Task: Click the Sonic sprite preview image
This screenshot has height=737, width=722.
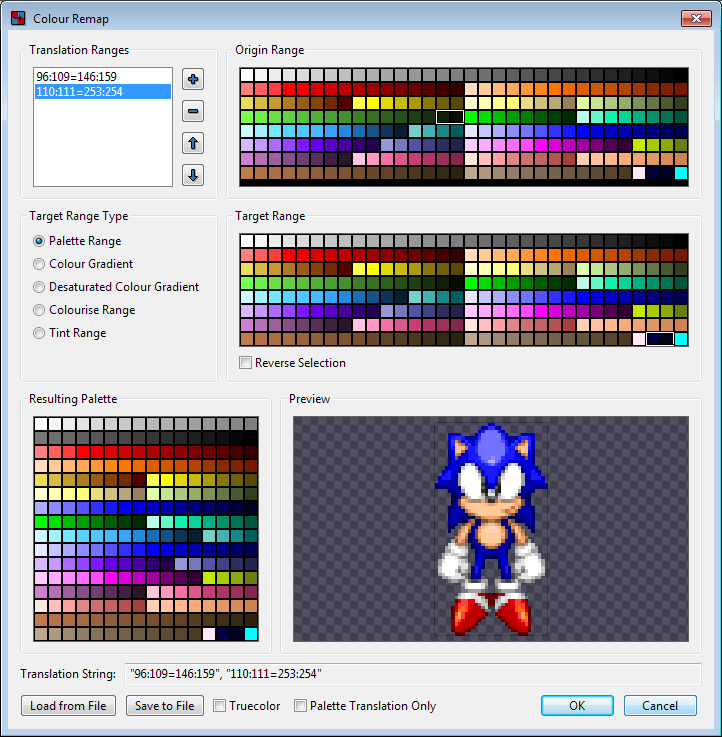Action: 491,529
